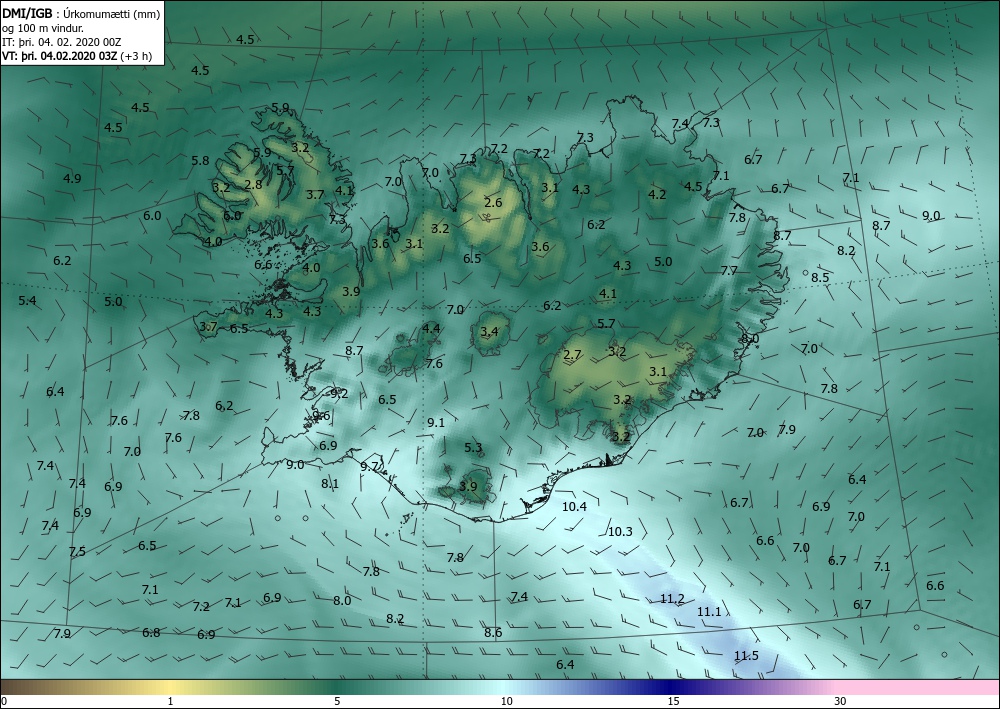Select the 5.4 value at the left edge
This screenshot has width=1000, height=709.
[27, 300]
